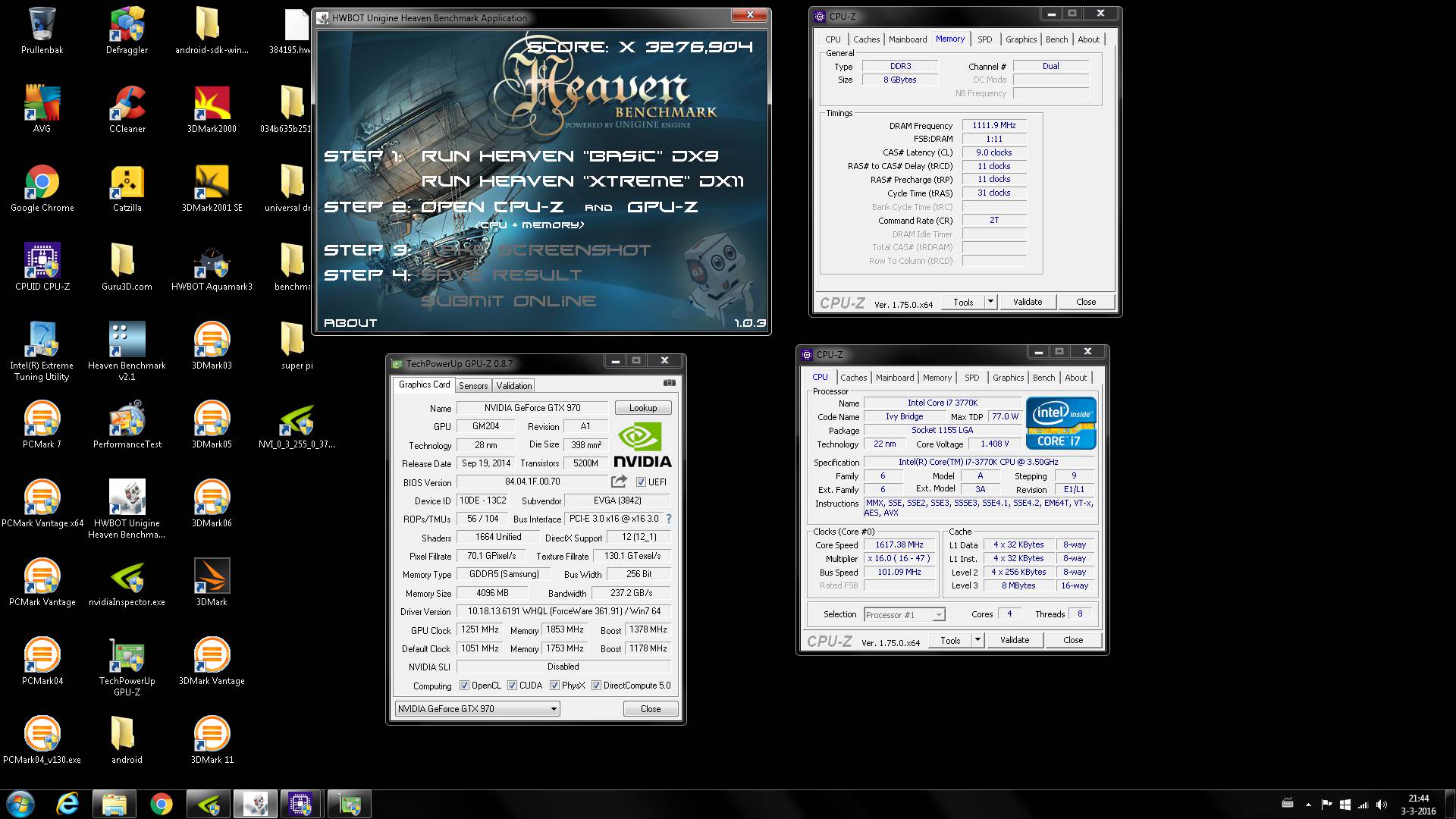
Task: Click Close button in GPU-Z window
Action: click(x=651, y=709)
